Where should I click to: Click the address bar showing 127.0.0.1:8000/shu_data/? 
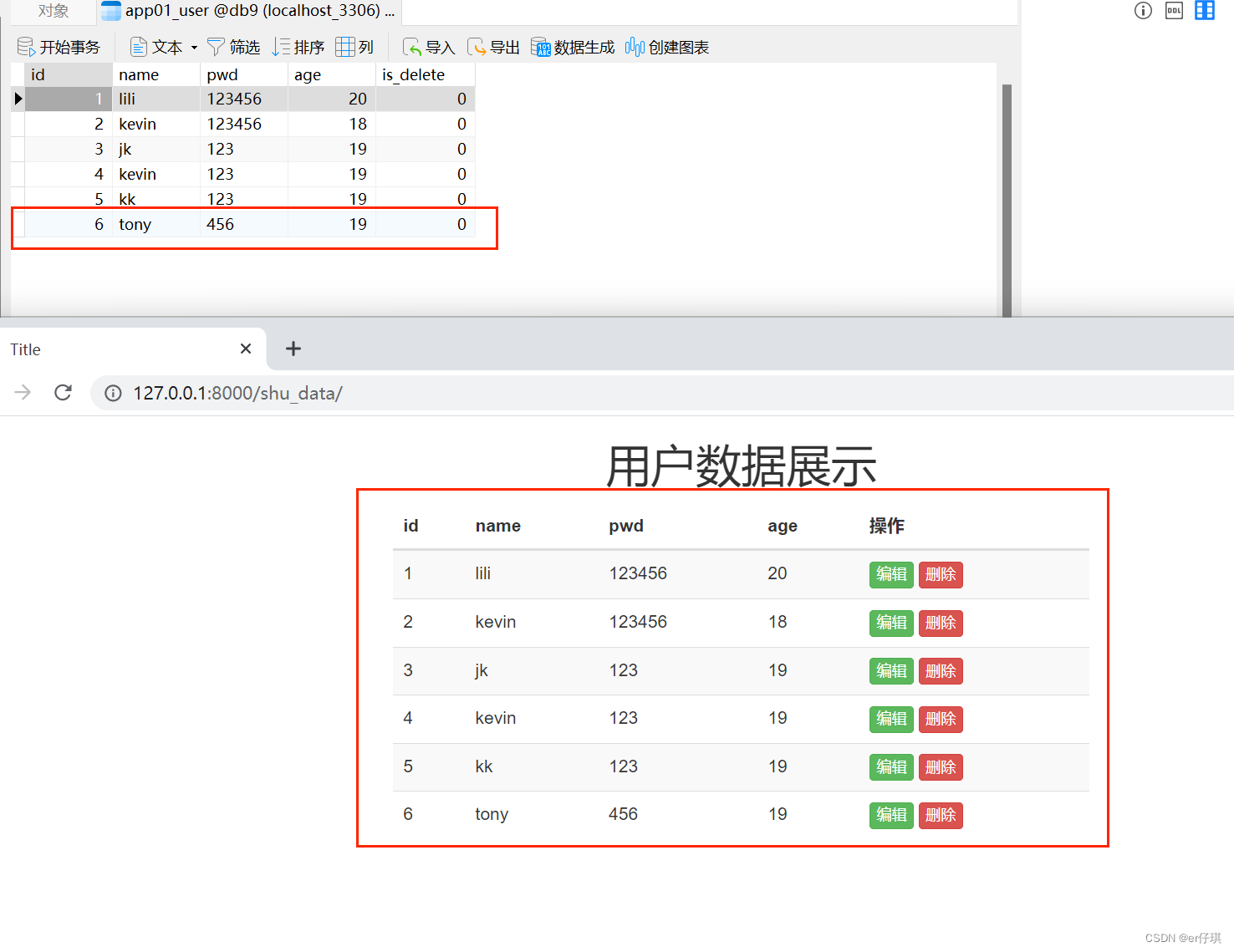point(660,393)
